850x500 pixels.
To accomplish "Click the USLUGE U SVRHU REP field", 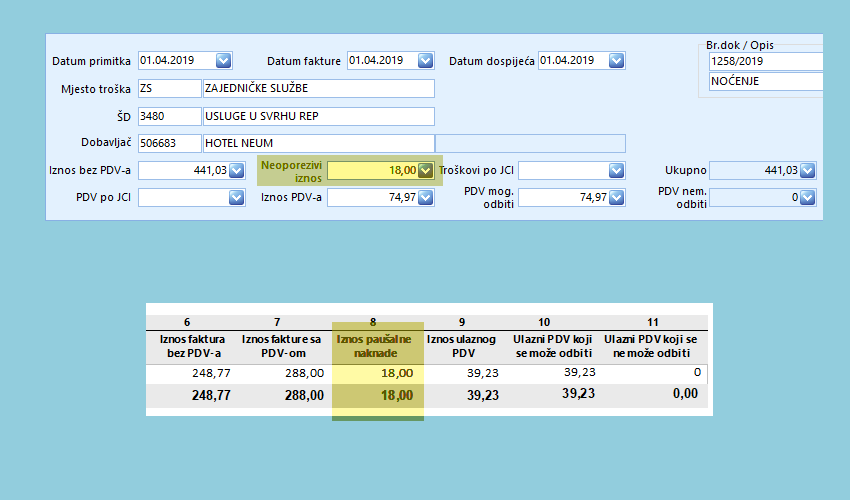I will click(319, 116).
